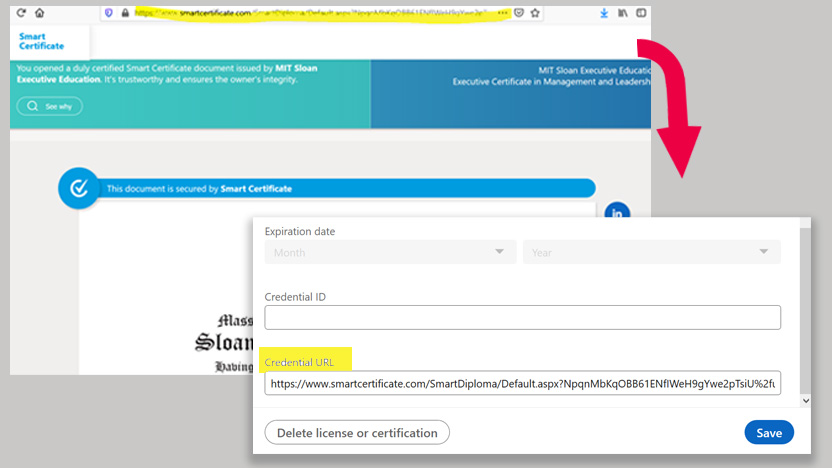Click the browser reload icon
Viewport: 832px width, 468px height.
[21, 13]
